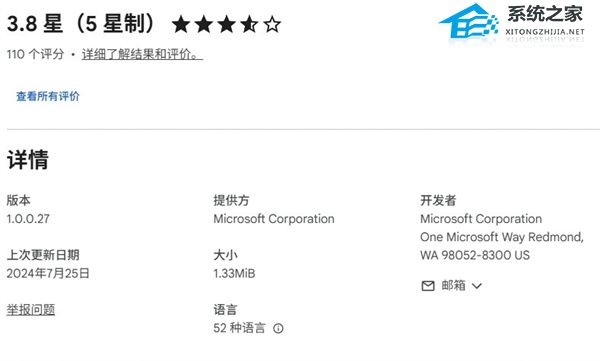This screenshot has width=600, height=361.
Task: Click 举报问题 link
Action: [x=31, y=309]
